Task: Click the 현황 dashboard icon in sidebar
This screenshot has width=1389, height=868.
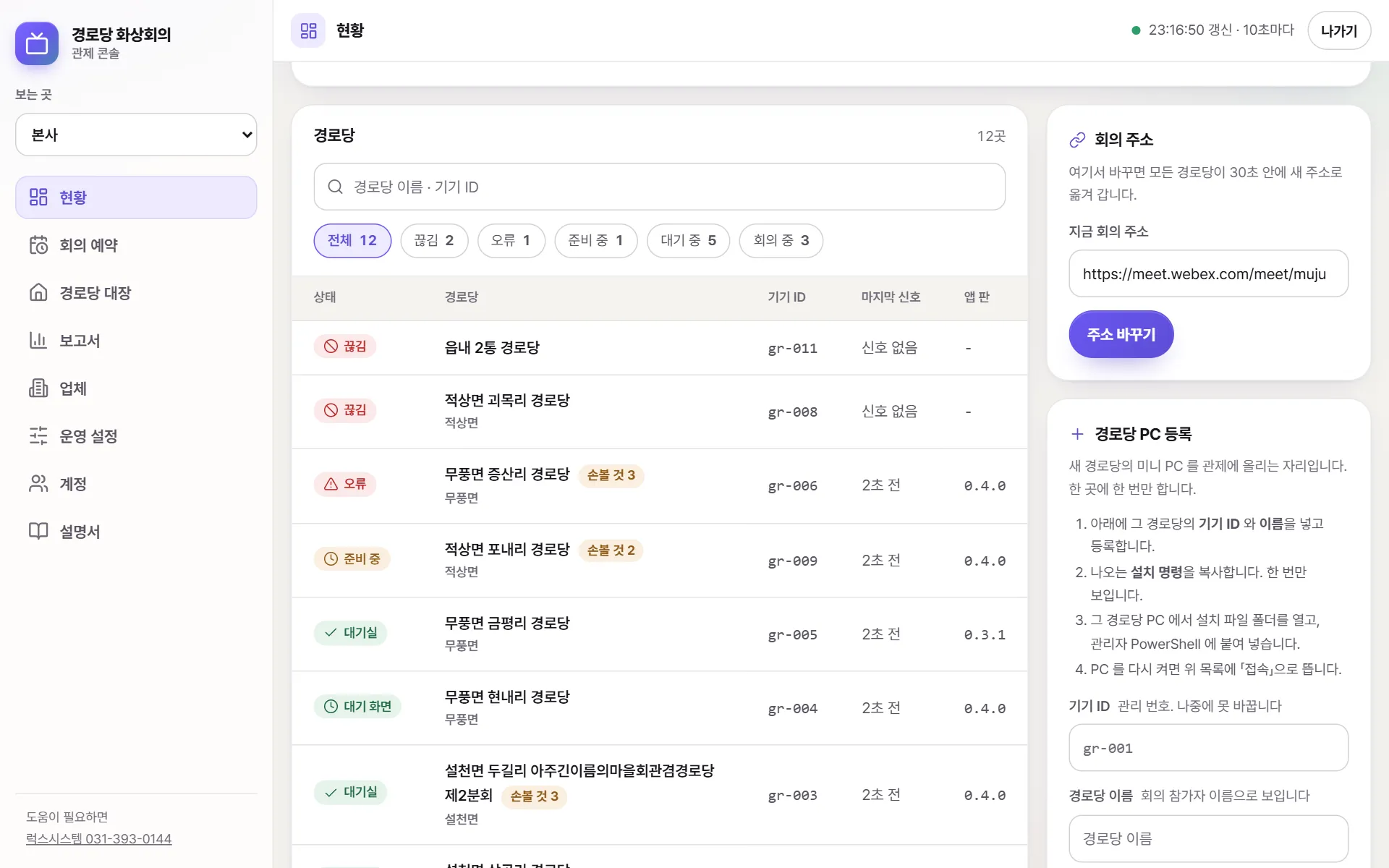Action: tap(38, 197)
